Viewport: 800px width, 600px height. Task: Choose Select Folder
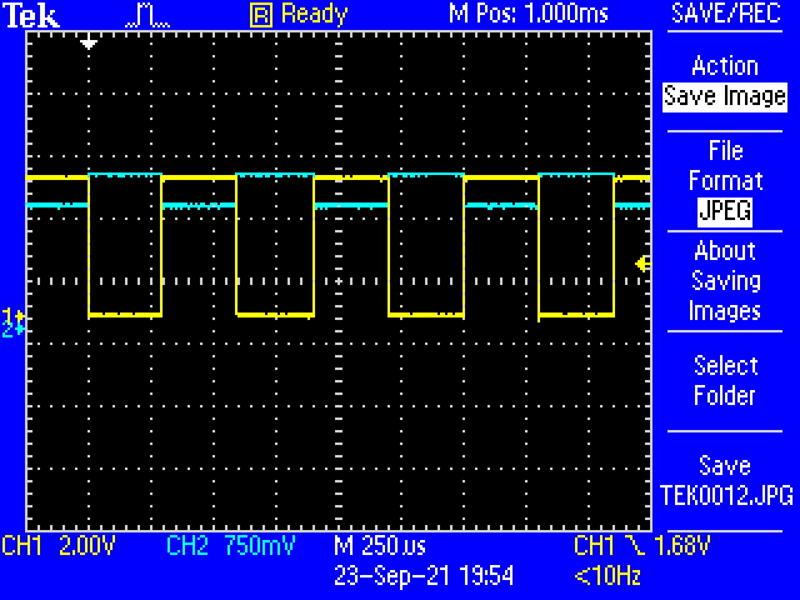point(724,381)
